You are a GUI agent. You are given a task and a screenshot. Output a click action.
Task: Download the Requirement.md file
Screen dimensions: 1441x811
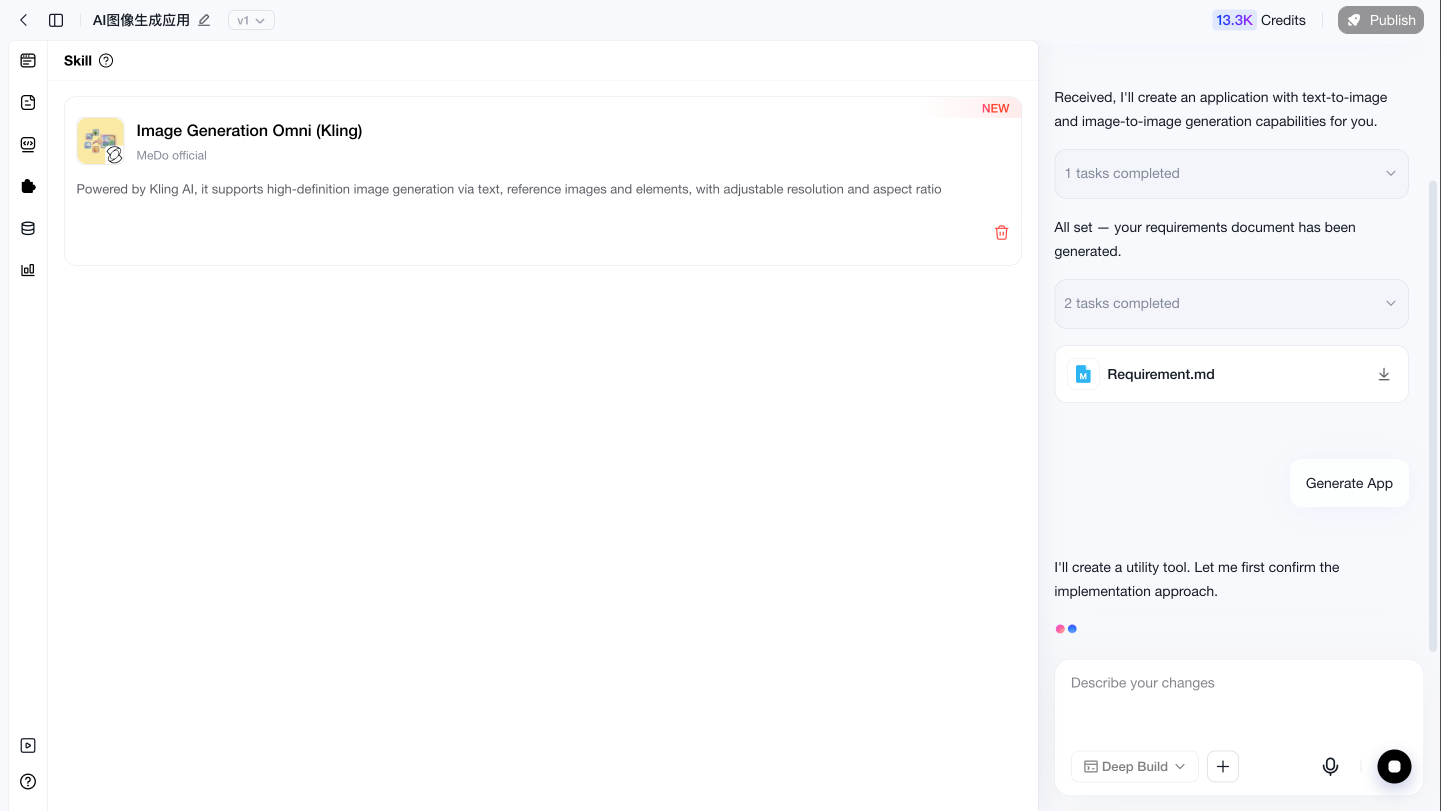pyautogui.click(x=1384, y=374)
